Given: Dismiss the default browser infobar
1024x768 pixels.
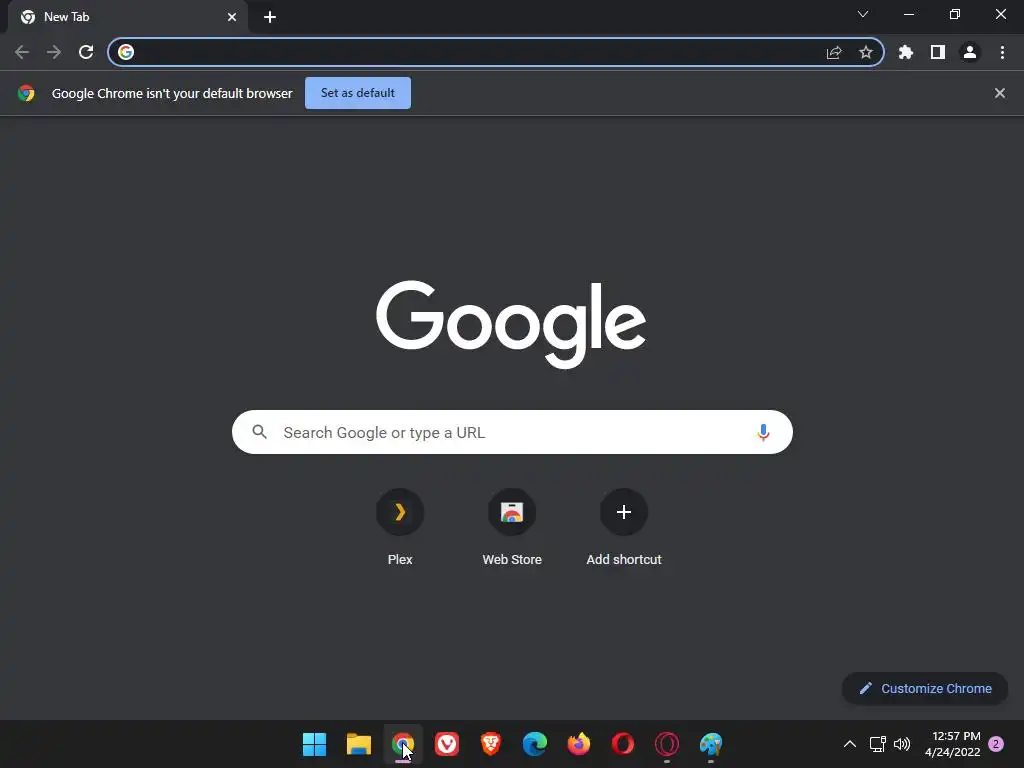Looking at the screenshot, I should (x=1000, y=93).
